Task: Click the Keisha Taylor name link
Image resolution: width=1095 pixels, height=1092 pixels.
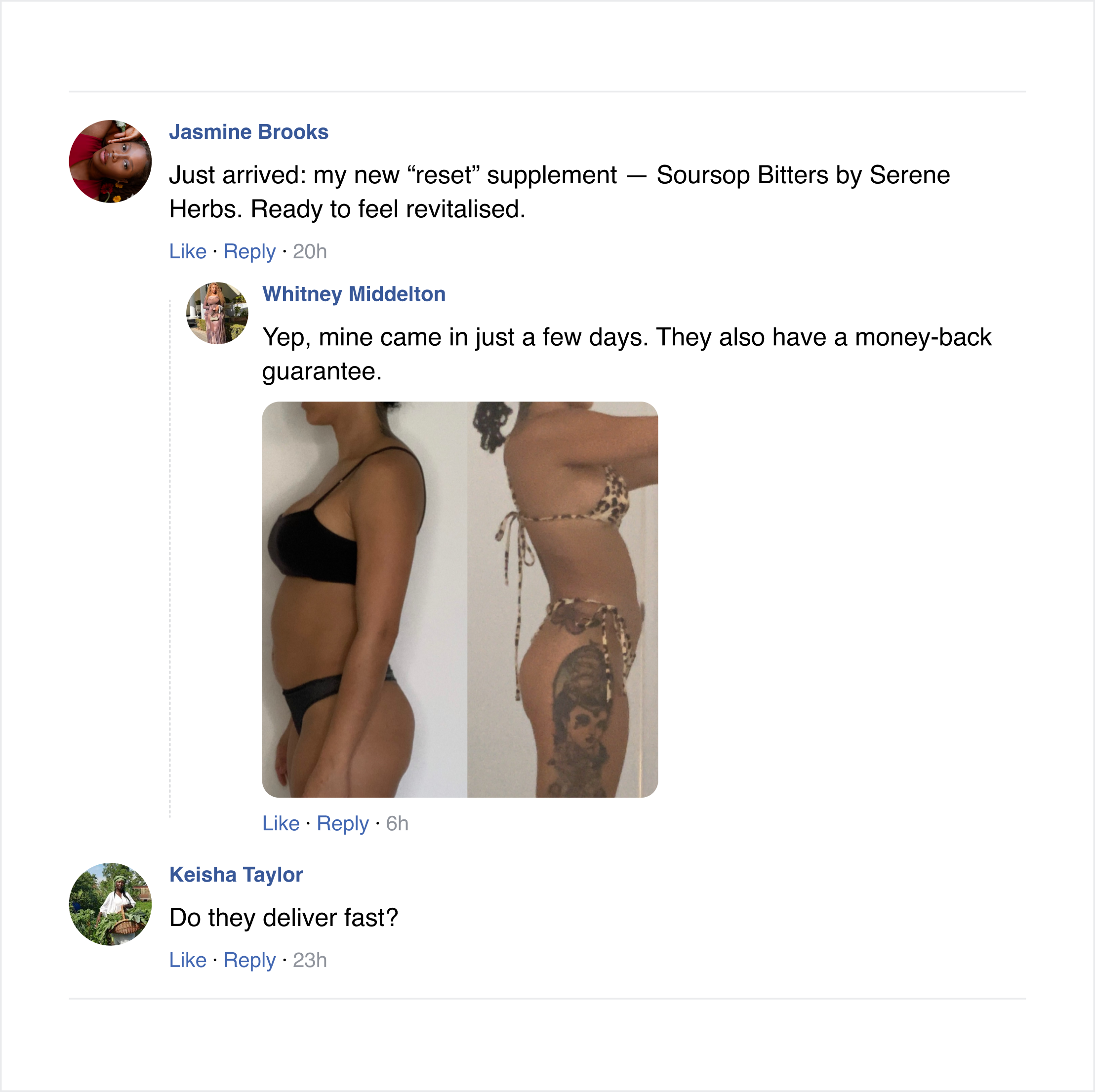Action: (237, 874)
